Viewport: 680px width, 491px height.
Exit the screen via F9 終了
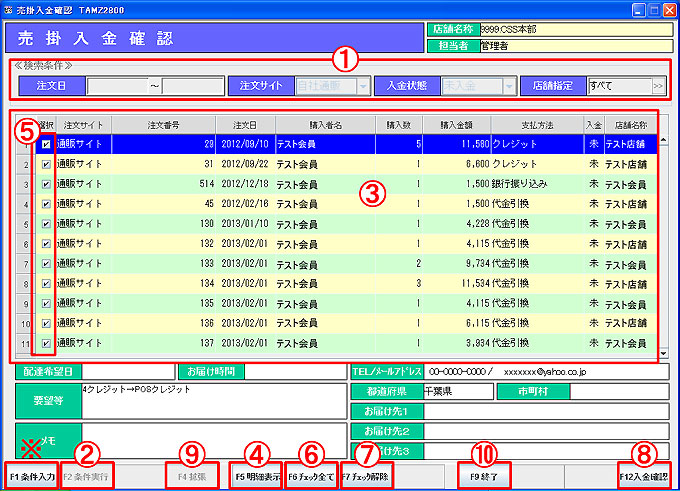484,475
